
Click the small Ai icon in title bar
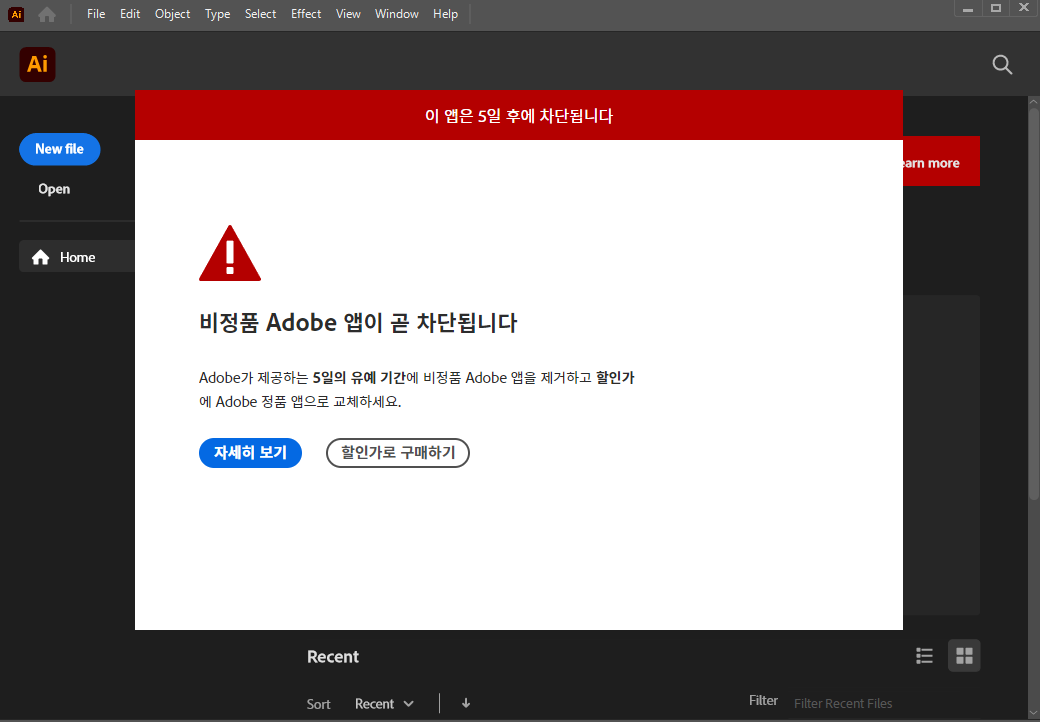pos(16,14)
